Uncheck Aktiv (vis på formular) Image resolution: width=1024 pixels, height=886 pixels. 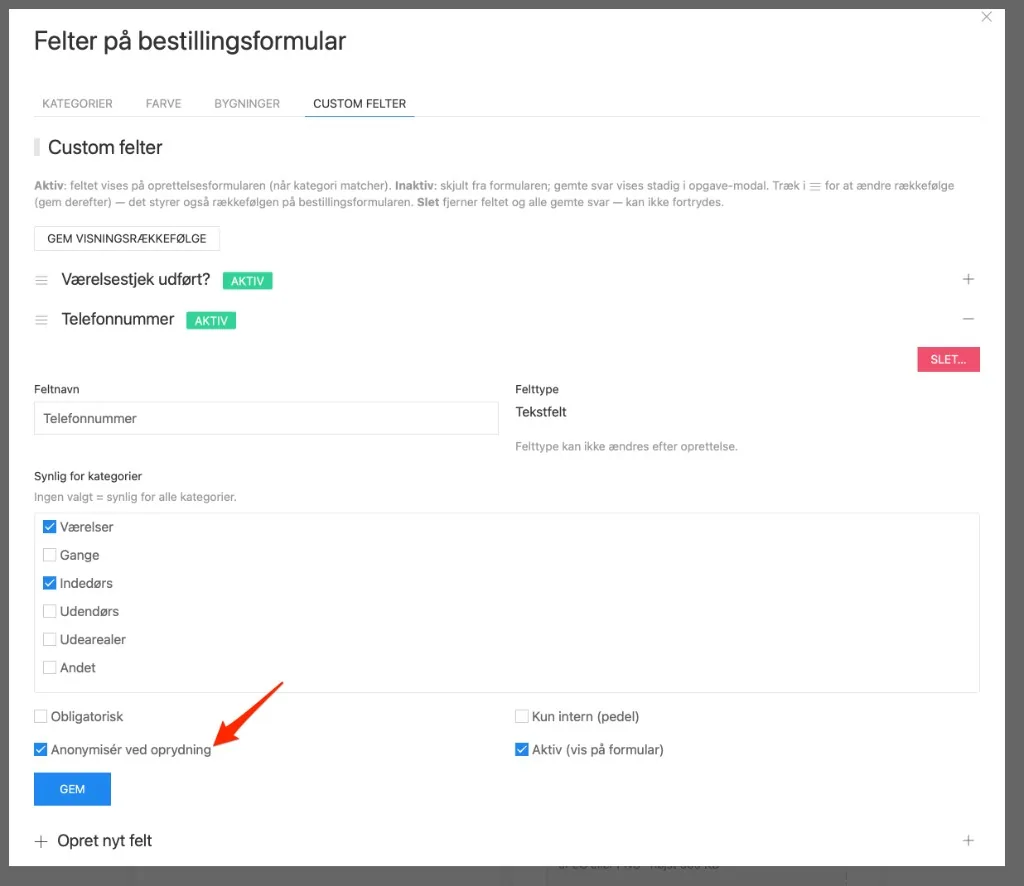click(521, 750)
